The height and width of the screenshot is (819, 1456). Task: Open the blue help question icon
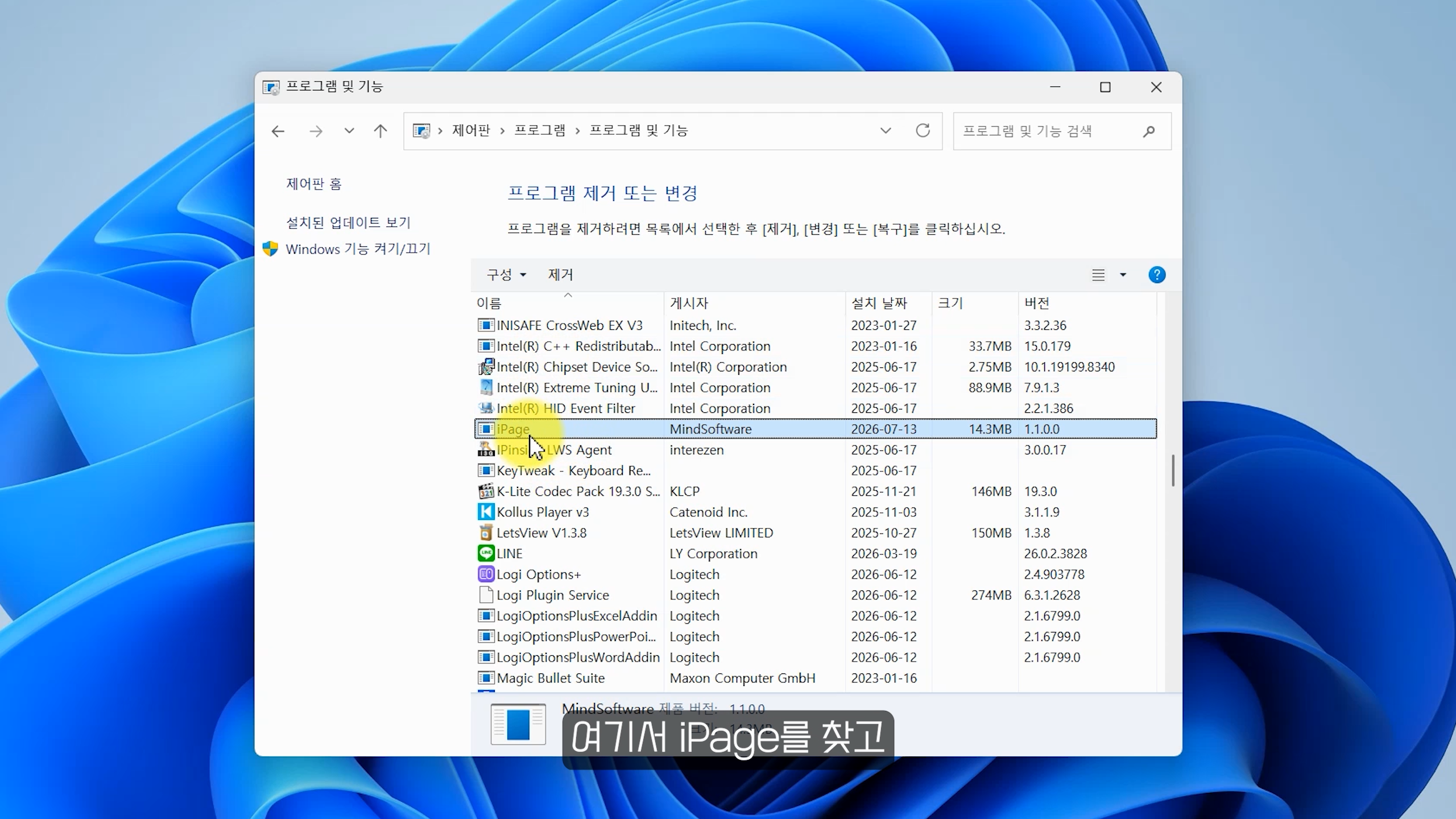click(x=1157, y=275)
